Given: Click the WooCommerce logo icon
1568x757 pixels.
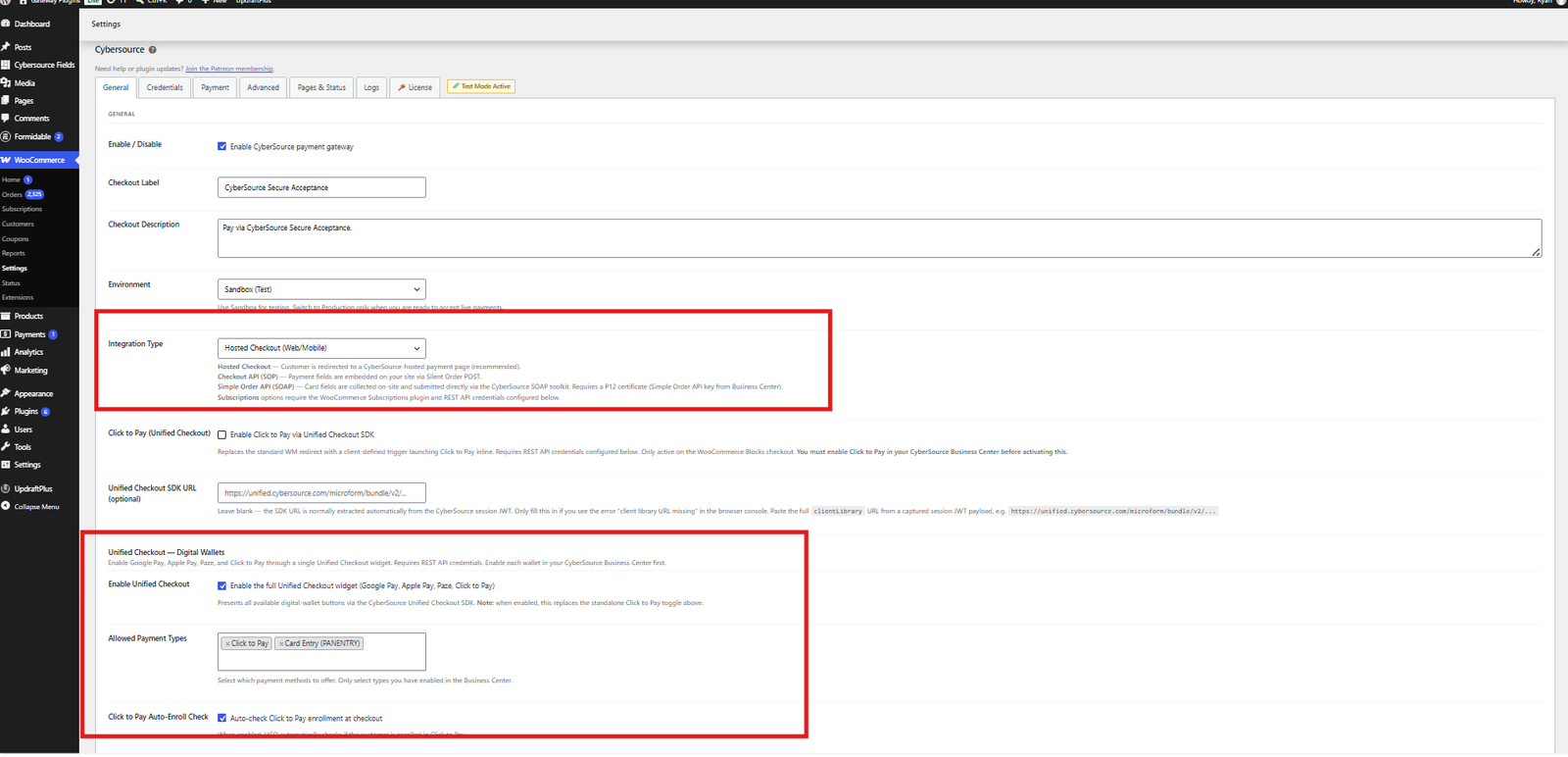Looking at the screenshot, I should 6,160.
